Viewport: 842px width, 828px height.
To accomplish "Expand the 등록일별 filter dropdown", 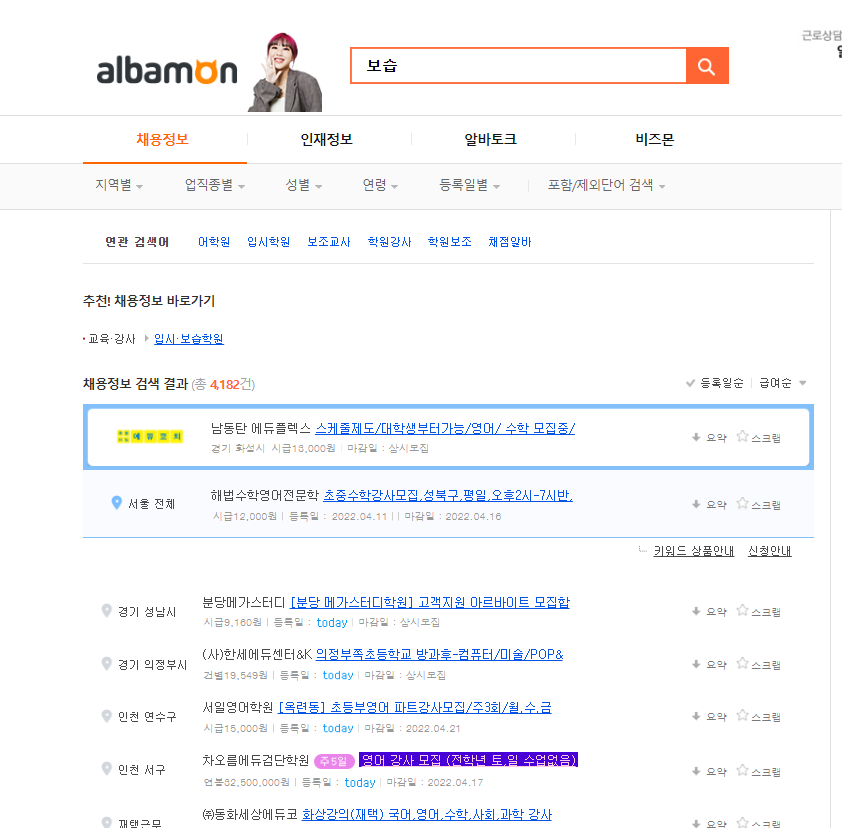I will (469, 185).
